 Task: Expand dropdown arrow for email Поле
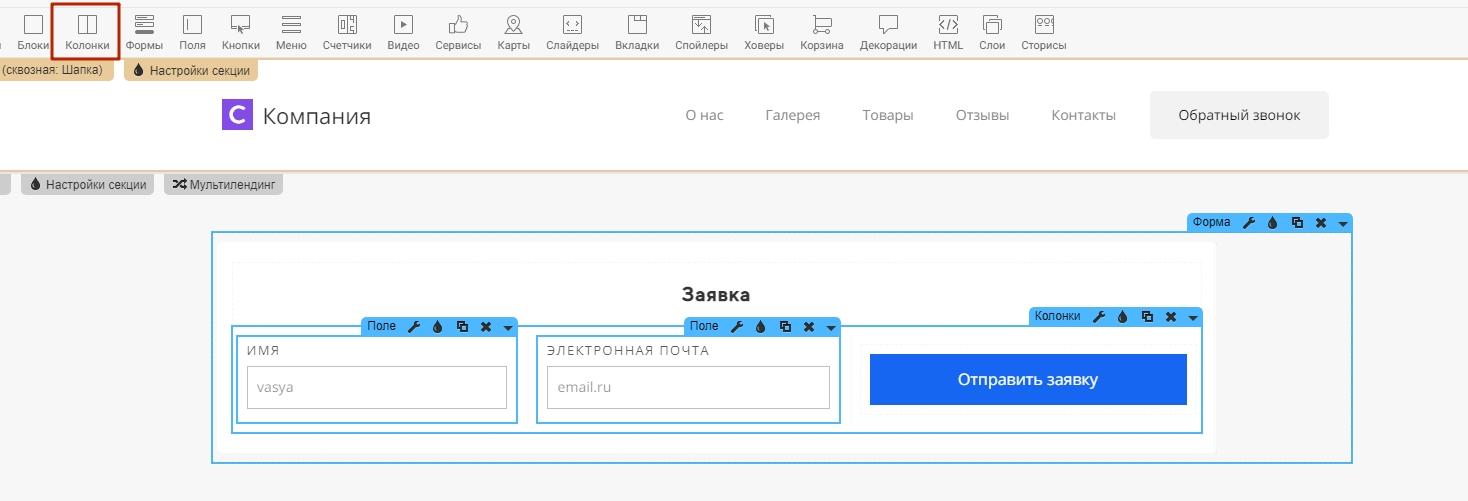pos(831,327)
